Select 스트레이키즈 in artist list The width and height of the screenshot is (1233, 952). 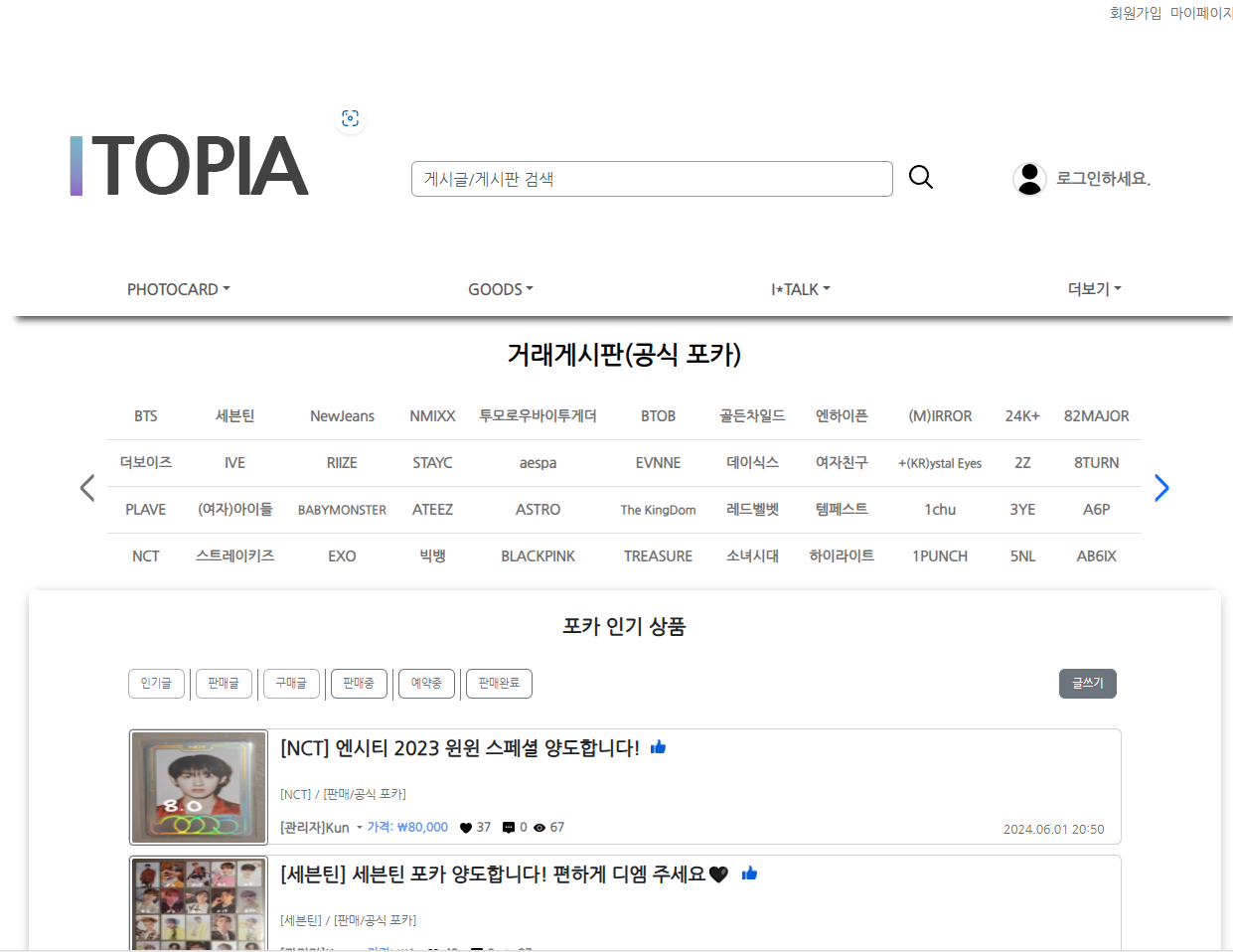point(234,556)
